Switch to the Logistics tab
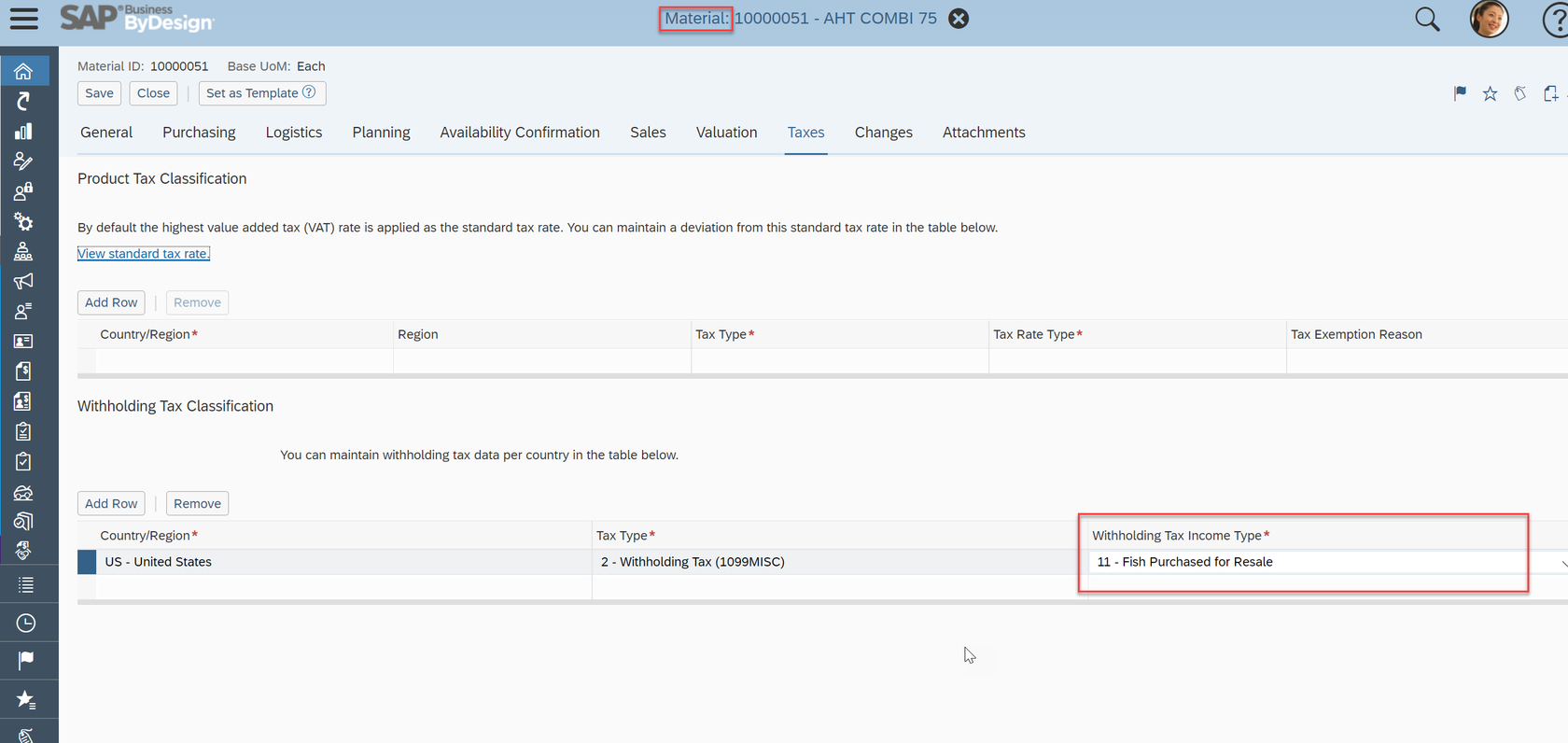Image resolution: width=1568 pixels, height=743 pixels. pyautogui.click(x=294, y=133)
